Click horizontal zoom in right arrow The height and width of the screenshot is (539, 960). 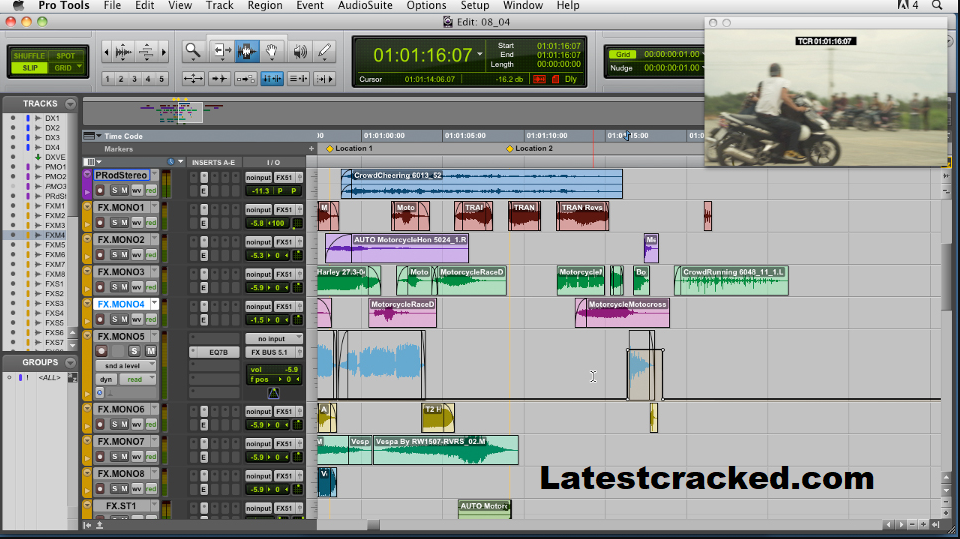(163, 52)
